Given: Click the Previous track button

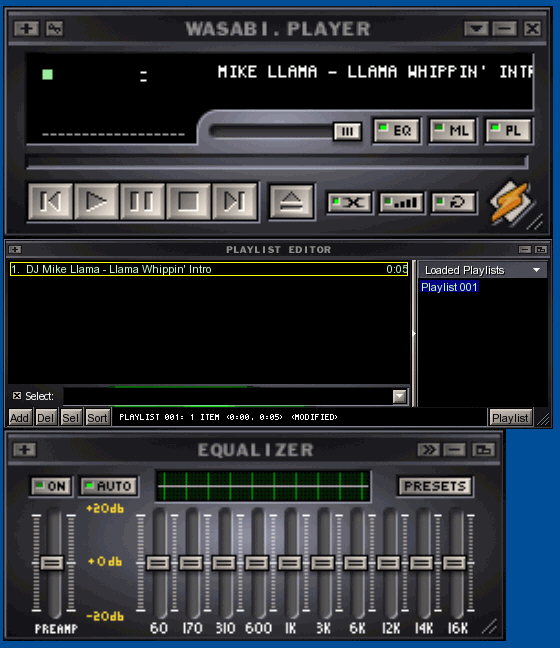Looking at the screenshot, I should [x=50, y=202].
